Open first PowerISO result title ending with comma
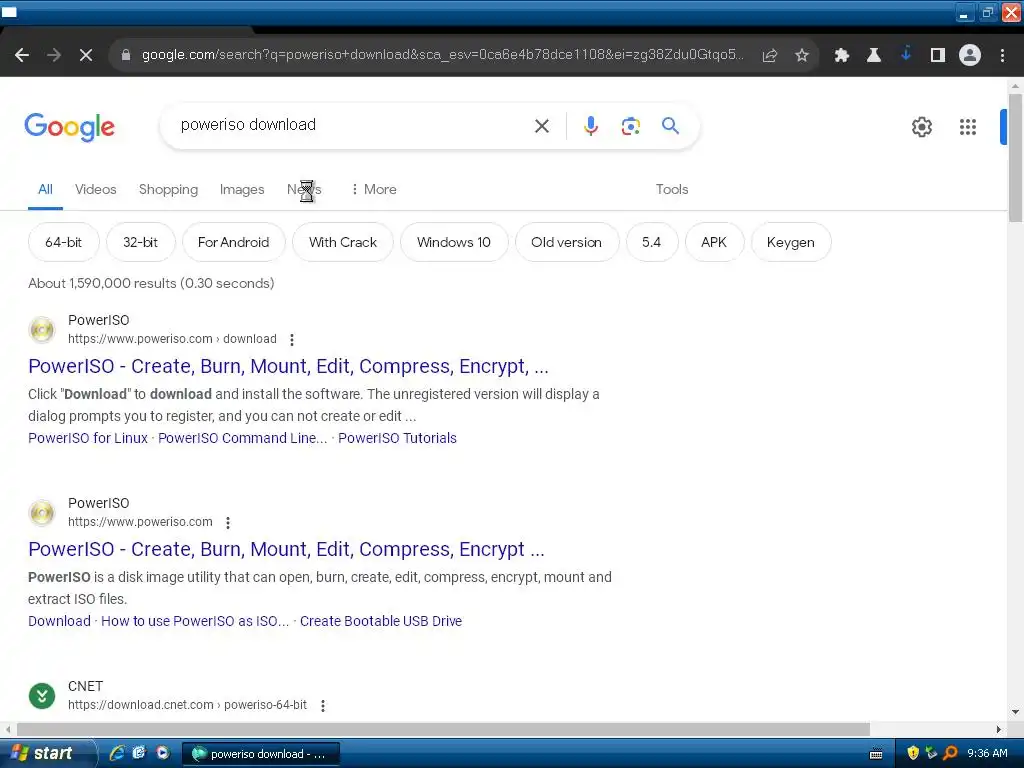Image resolution: width=1024 pixels, height=768 pixels. [288, 366]
